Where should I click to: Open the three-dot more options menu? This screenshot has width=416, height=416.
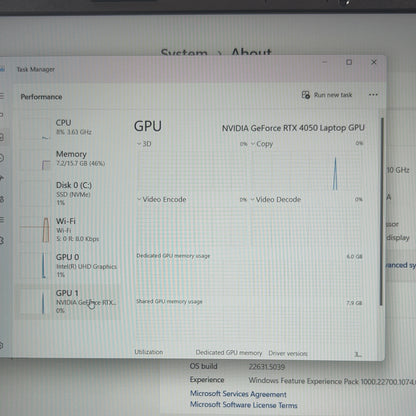[373, 95]
